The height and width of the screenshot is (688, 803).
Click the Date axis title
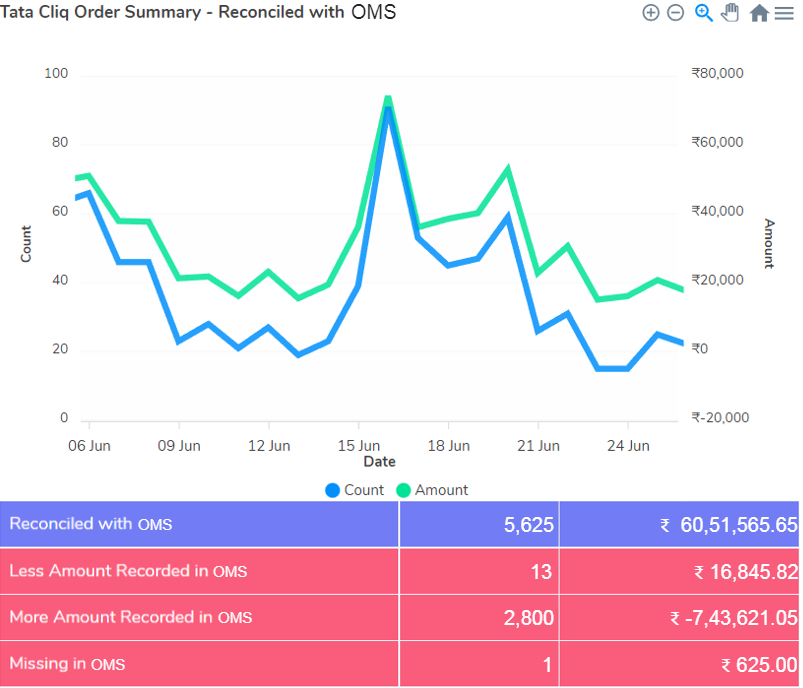click(379, 462)
